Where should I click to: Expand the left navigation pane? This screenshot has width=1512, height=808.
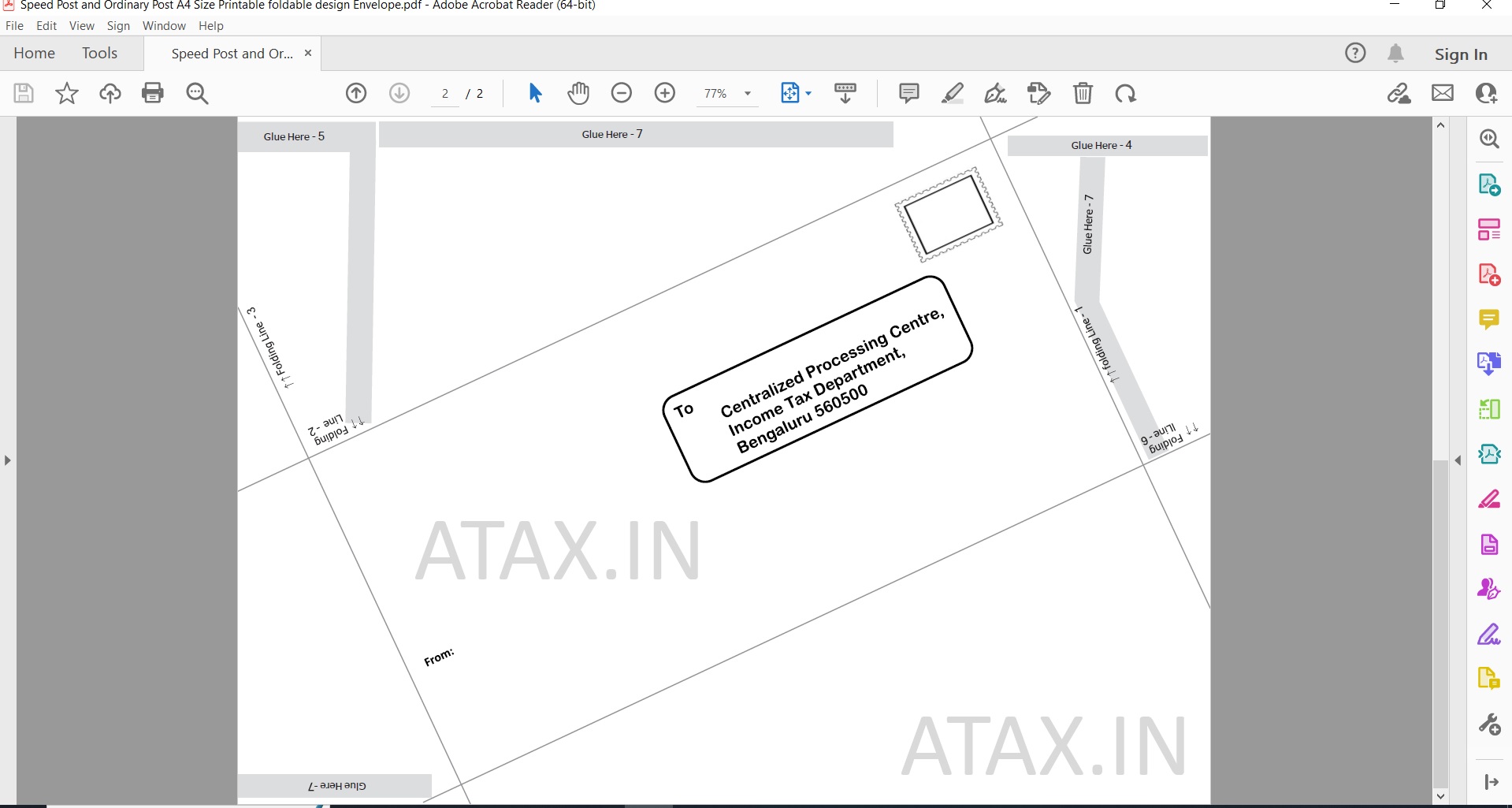pyautogui.click(x=7, y=460)
